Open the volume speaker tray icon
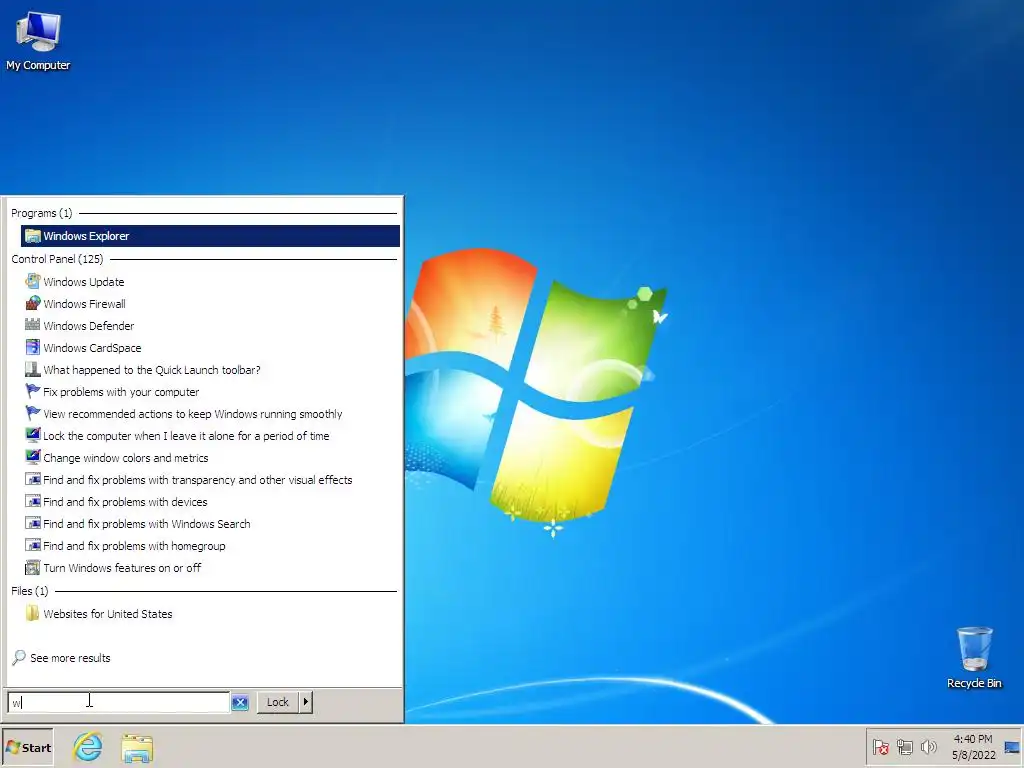Screen dimensions: 1024x768 (928, 747)
